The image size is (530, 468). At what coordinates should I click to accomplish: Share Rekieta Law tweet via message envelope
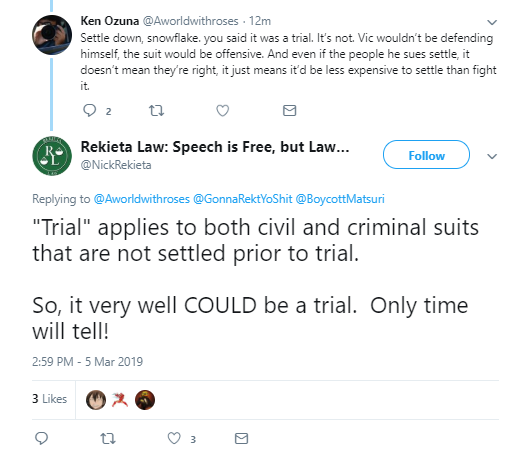[241, 439]
